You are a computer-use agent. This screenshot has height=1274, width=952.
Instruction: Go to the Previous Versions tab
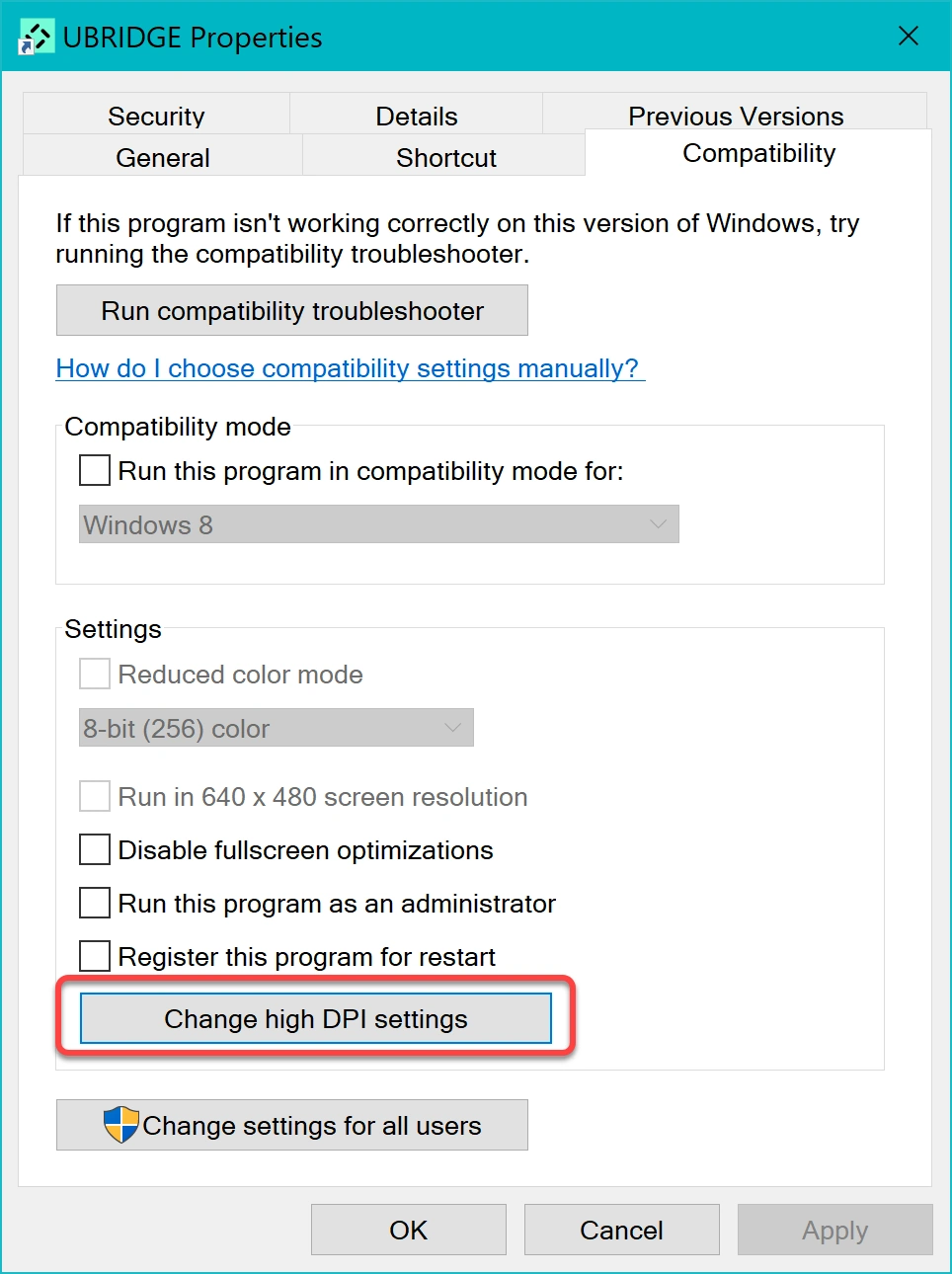click(736, 116)
